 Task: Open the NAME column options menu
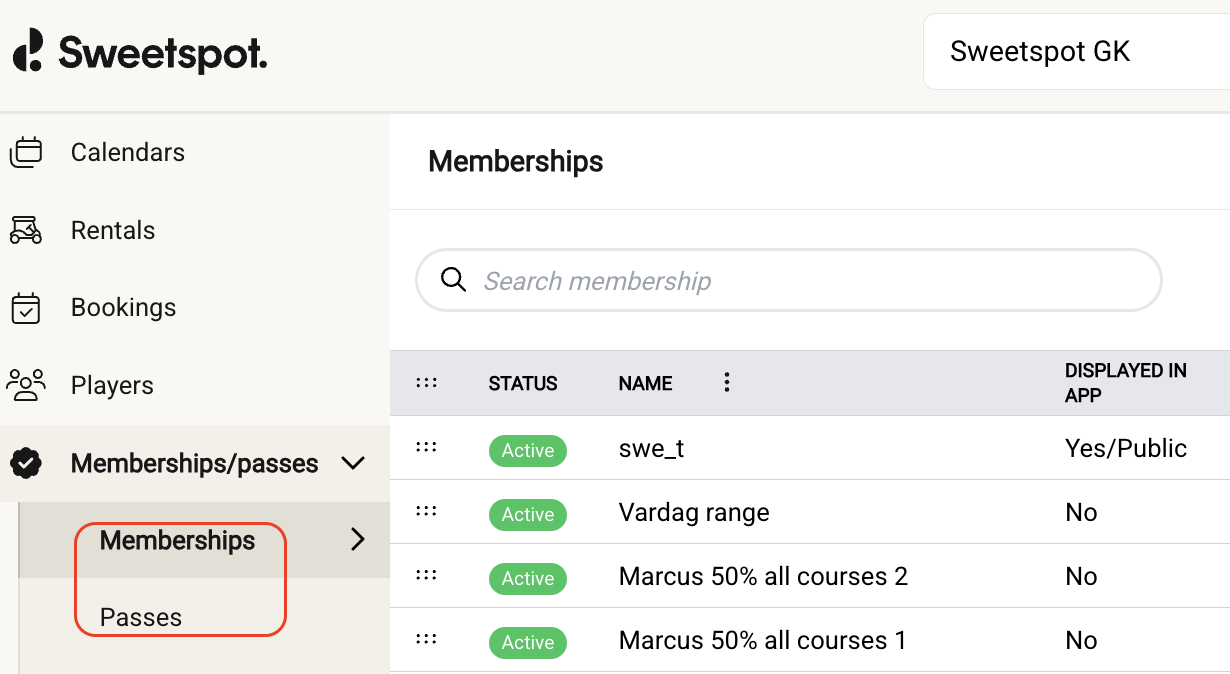(727, 382)
